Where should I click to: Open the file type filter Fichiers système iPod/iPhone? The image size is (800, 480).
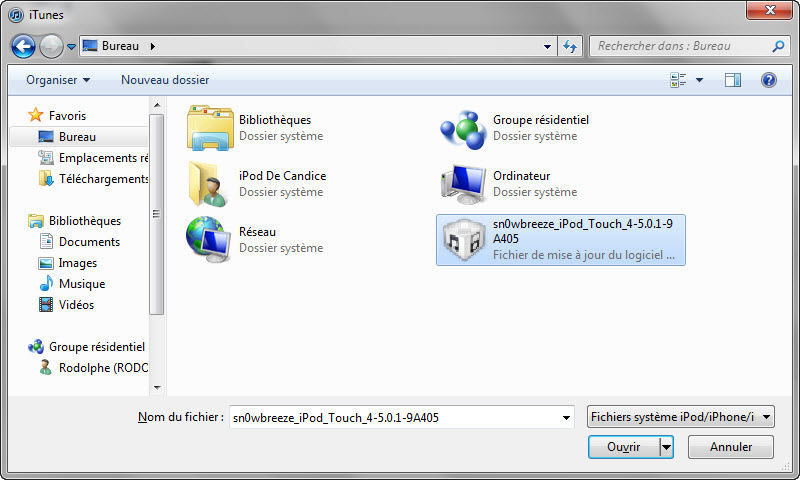[x=681, y=417]
